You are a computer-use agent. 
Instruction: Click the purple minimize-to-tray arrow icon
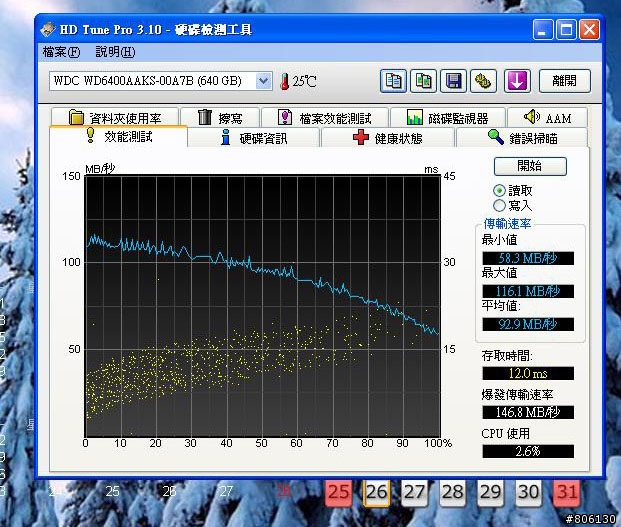click(517, 81)
